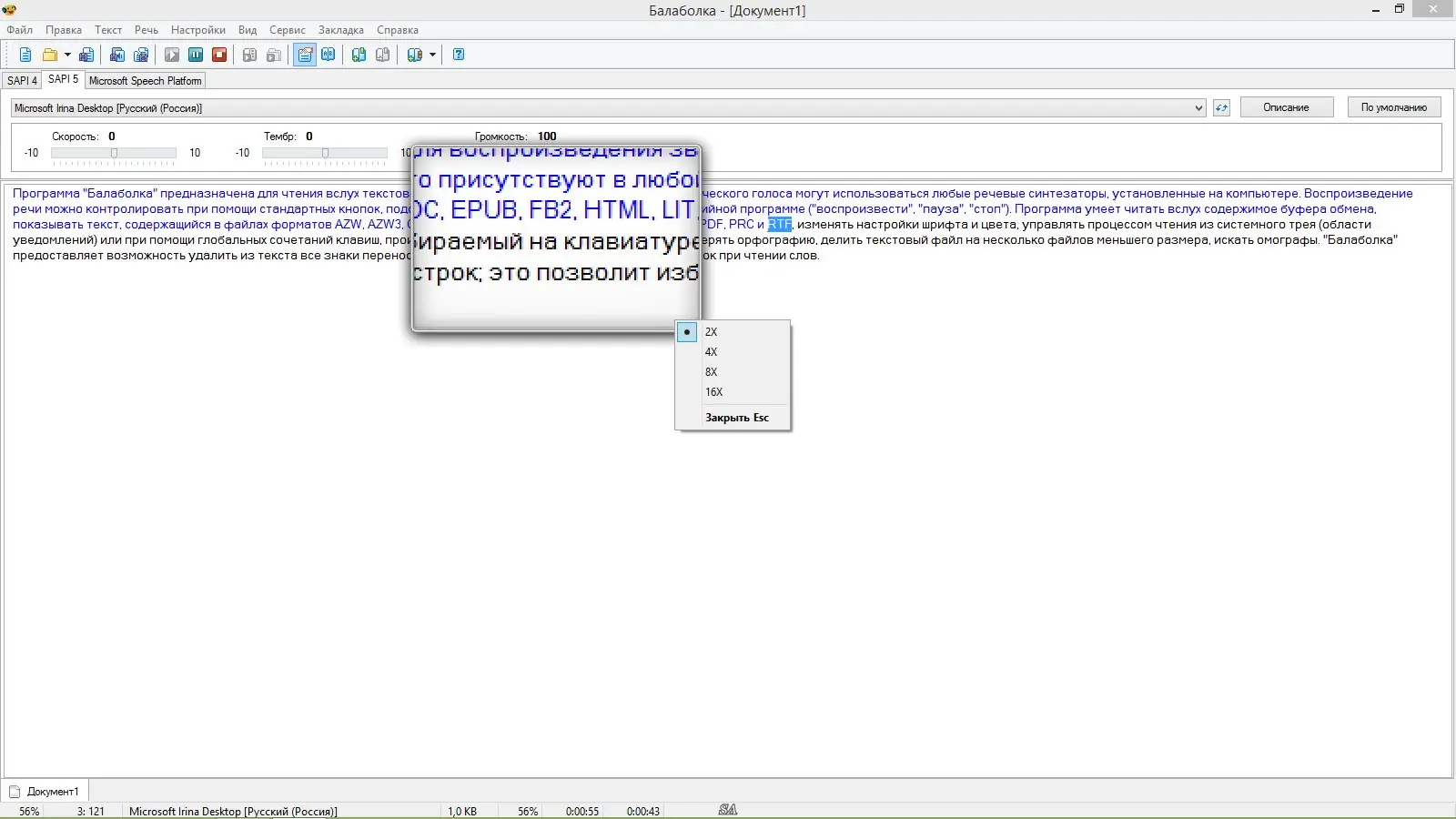Open the Microsoft Irina Desktop voice dropdown
This screenshot has width=1456, height=819.
(x=609, y=108)
